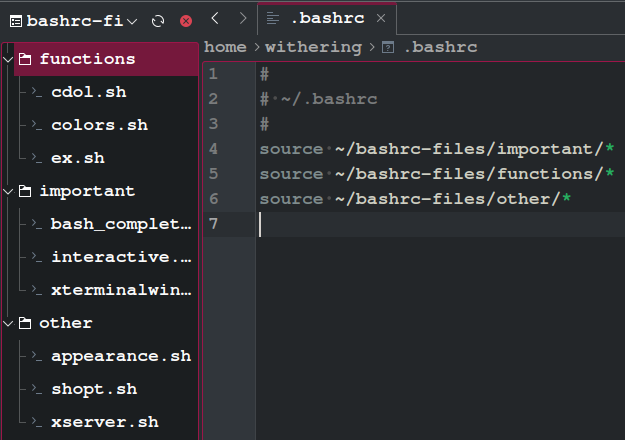The height and width of the screenshot is (440, 625).
Task: Click the reload project icon
Action: [158, 21]
